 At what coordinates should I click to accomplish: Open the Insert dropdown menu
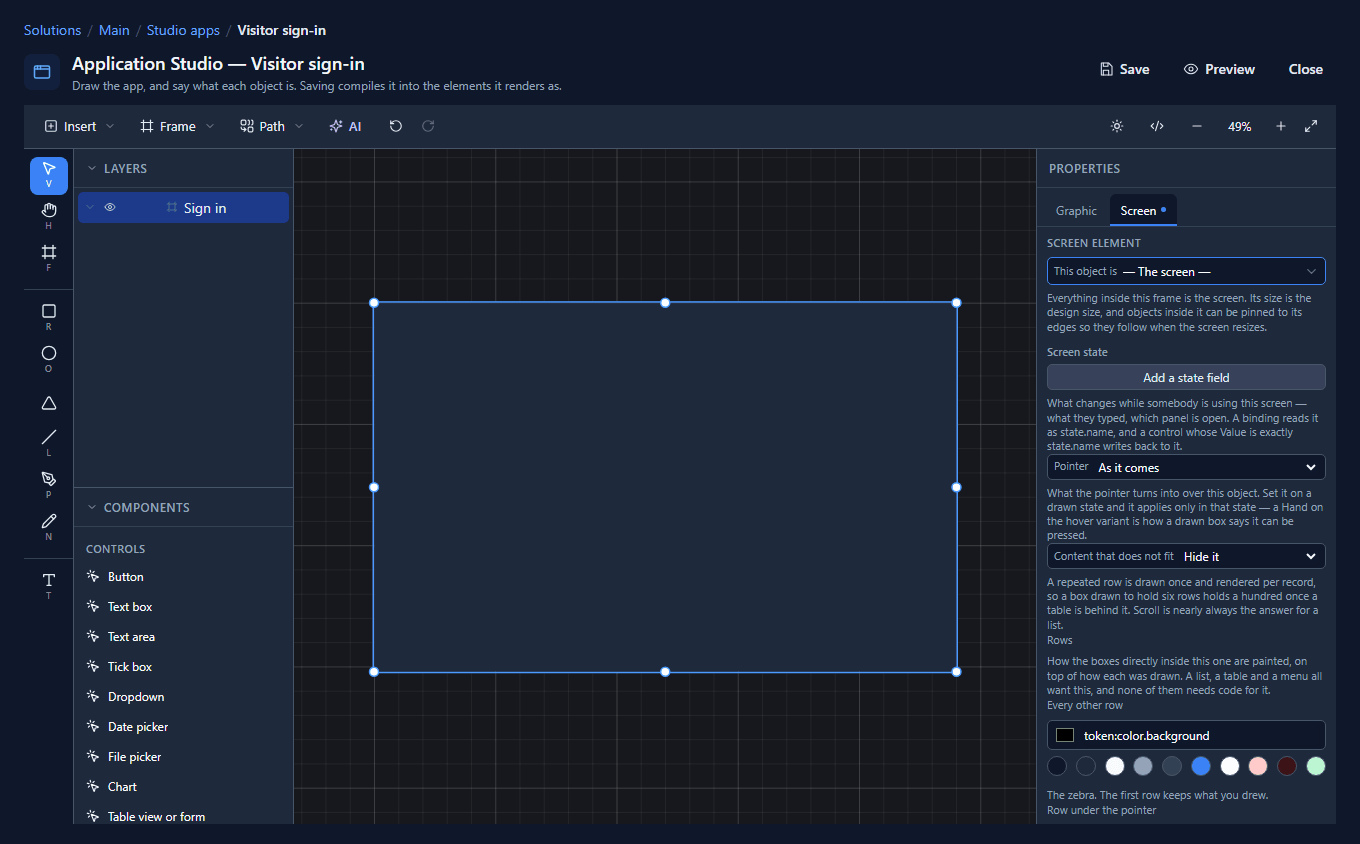click(x=79, y=126)
